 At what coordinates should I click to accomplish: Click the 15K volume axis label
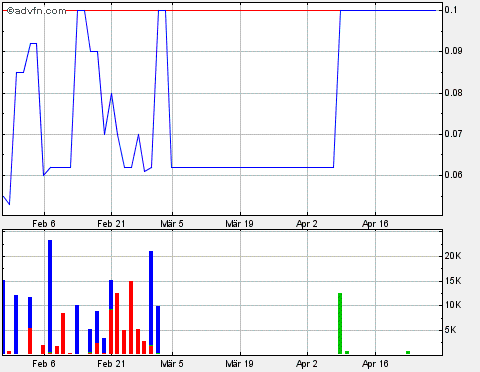pyautogui.click(x=453, y=281)
